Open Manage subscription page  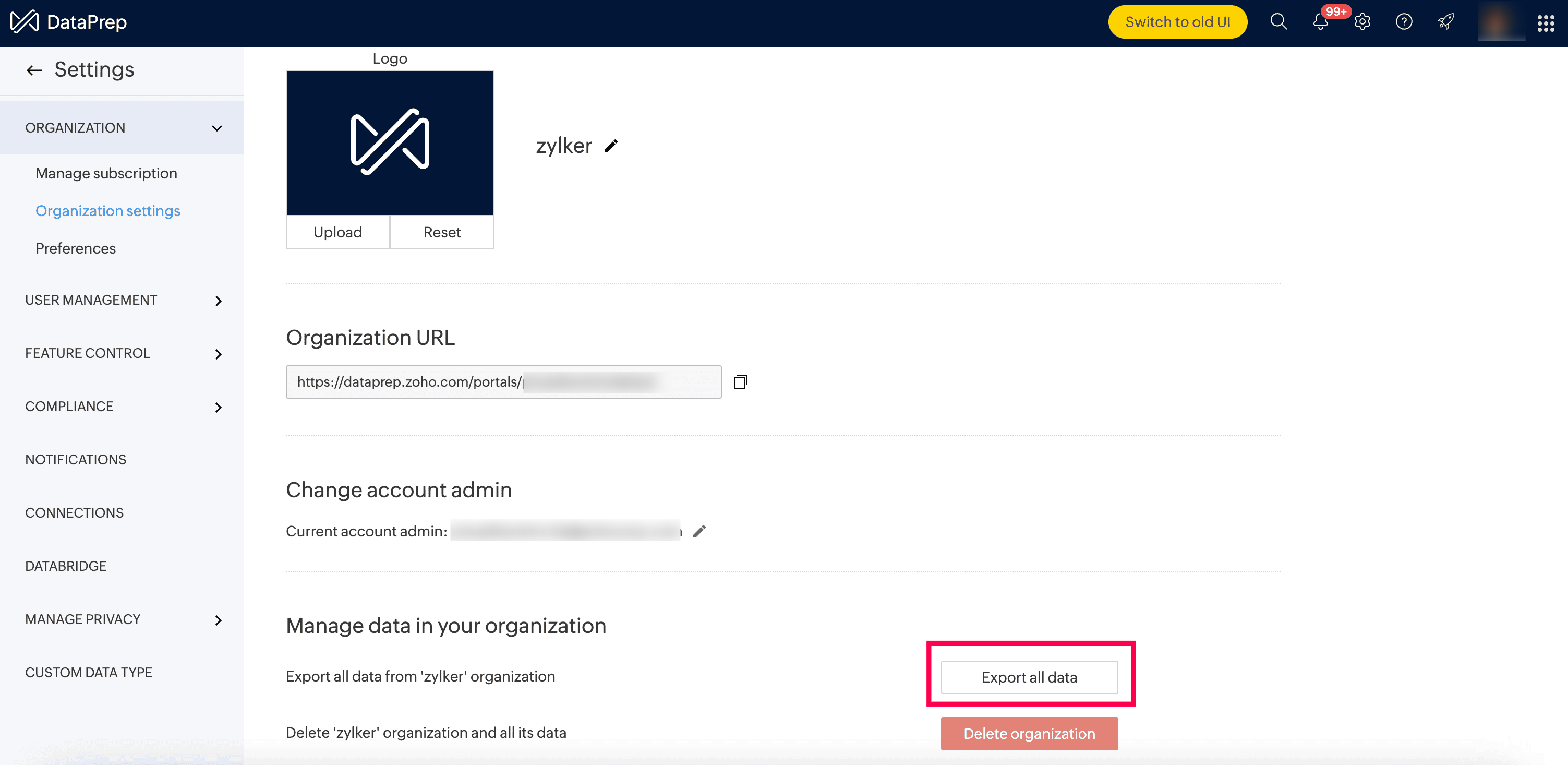tap(106, 174)
